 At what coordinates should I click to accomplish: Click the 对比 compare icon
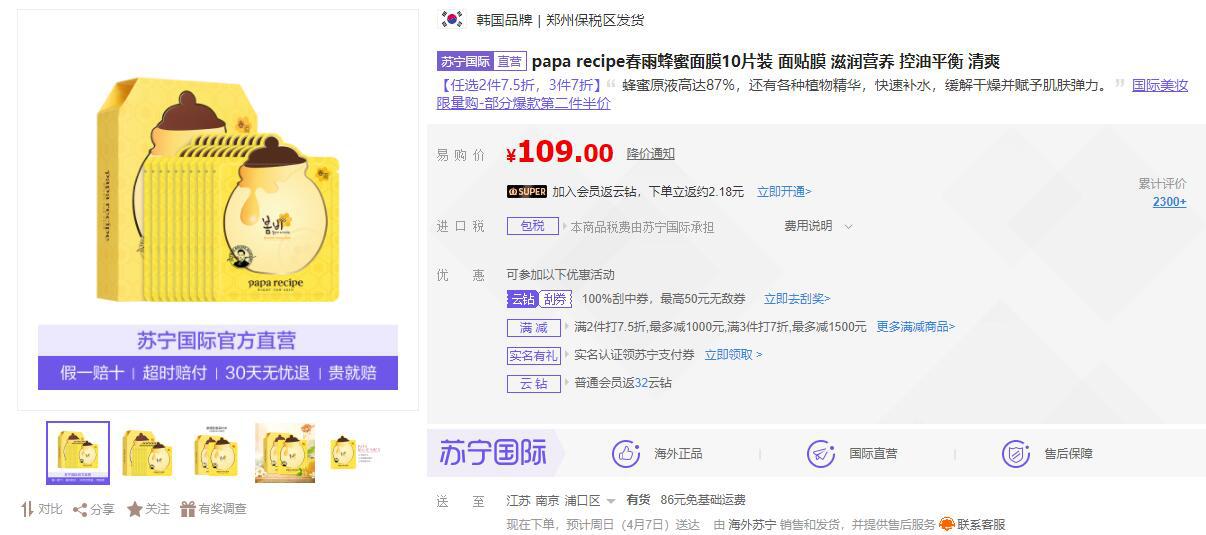(27, 509)
